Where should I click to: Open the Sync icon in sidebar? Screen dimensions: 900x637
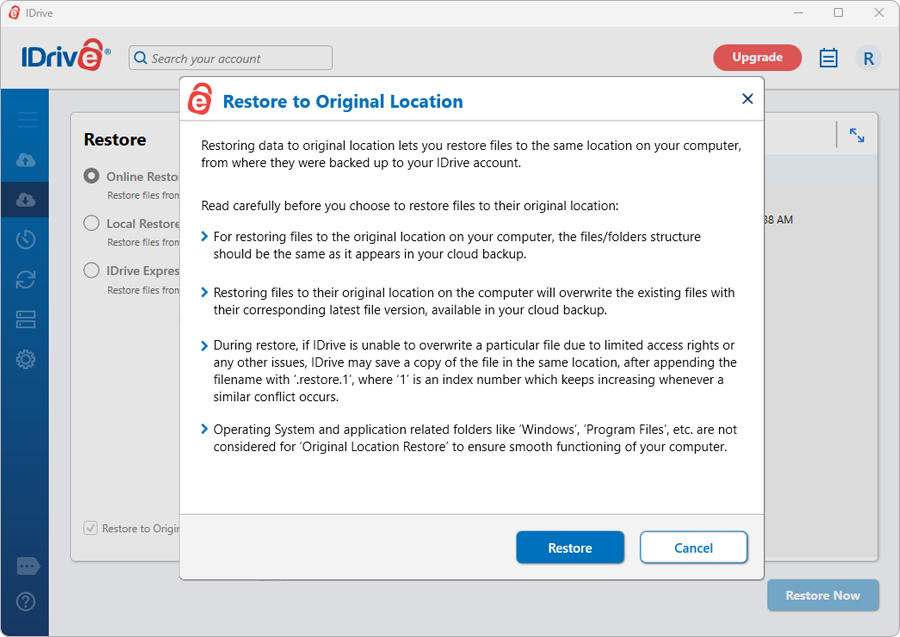pos(27,279)
